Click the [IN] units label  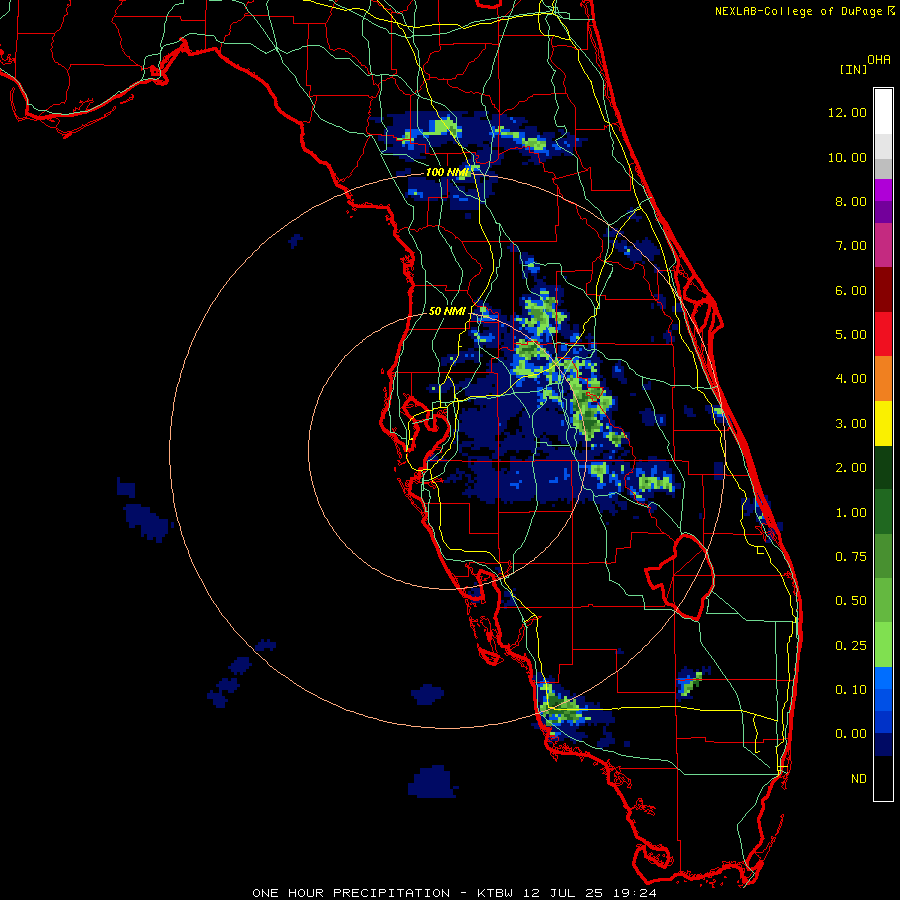point(852,69)
